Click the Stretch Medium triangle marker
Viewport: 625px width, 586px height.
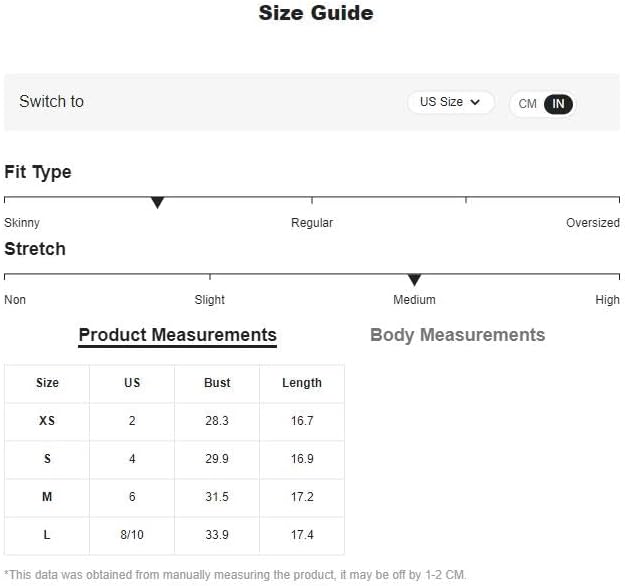click(414, 279)
